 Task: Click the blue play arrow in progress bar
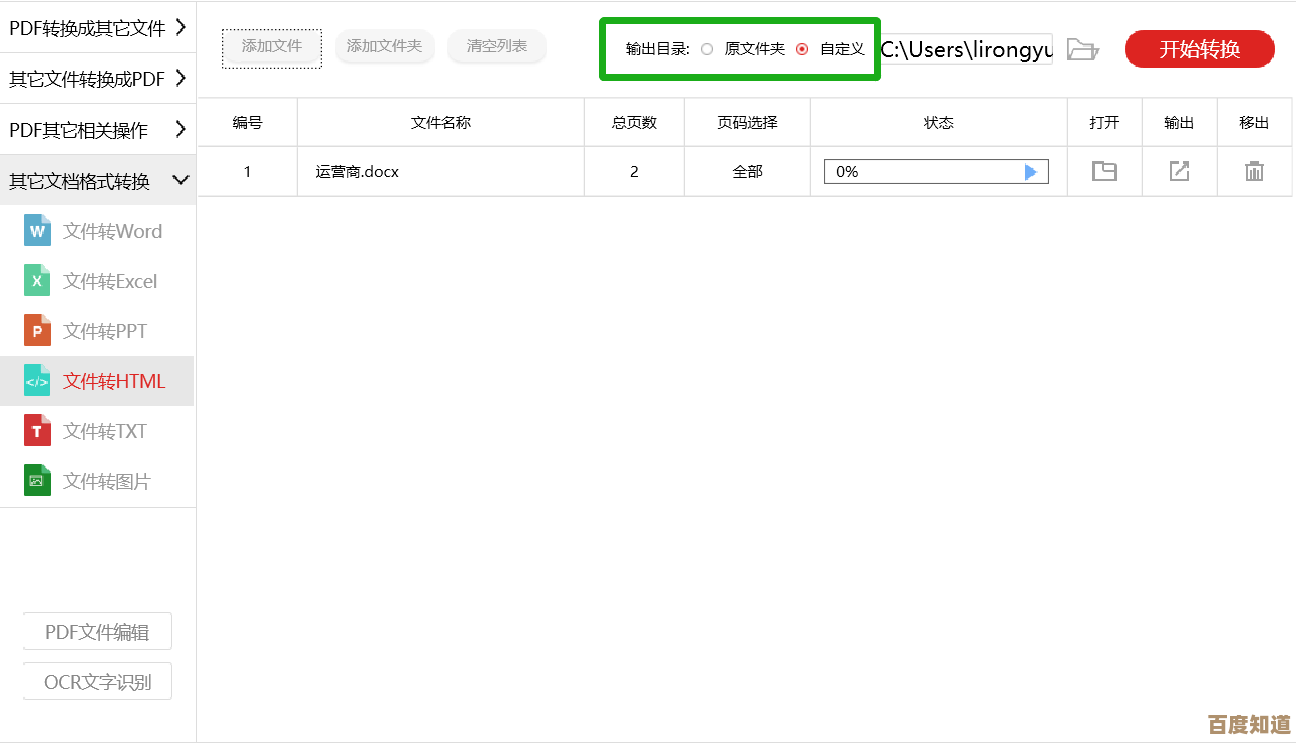[x=1031, y=172]
